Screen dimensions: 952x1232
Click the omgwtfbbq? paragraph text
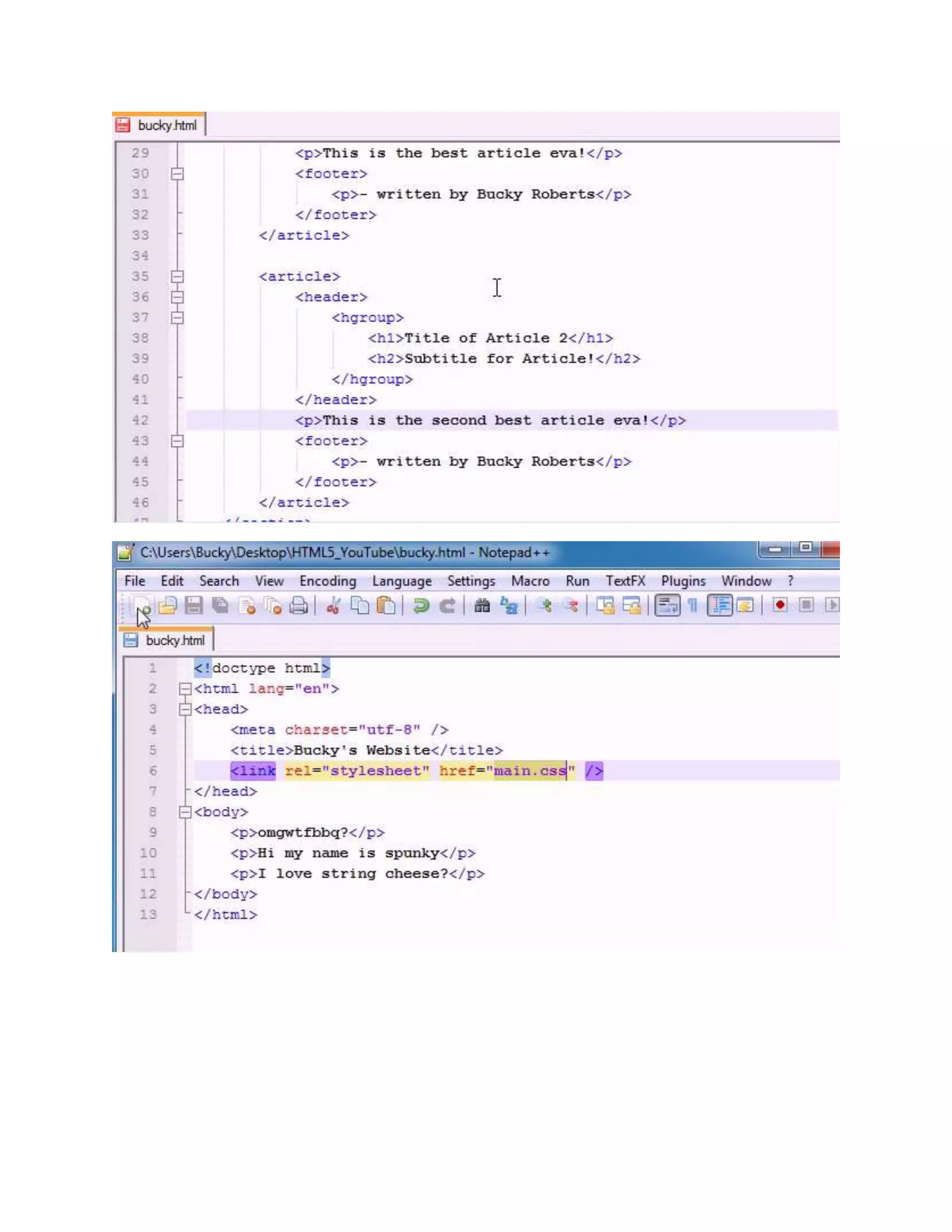[303, 833]
